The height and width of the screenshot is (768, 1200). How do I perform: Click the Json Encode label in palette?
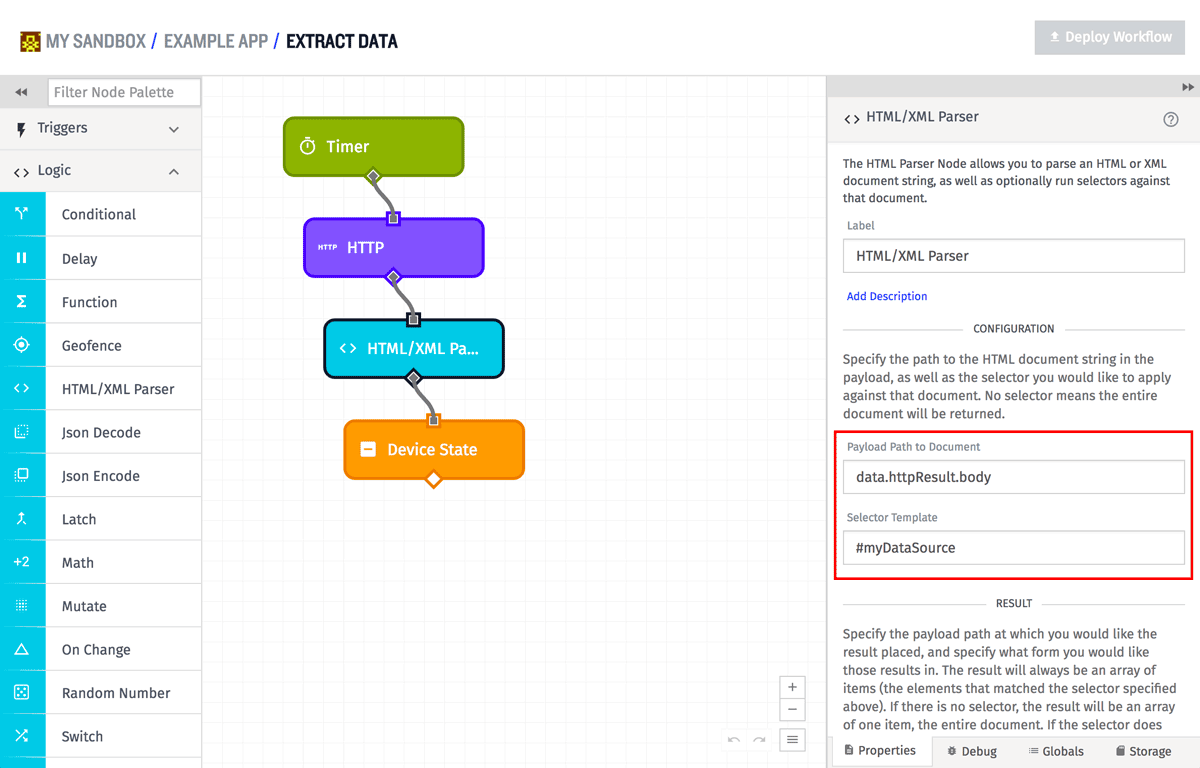[x=101, y=476]
